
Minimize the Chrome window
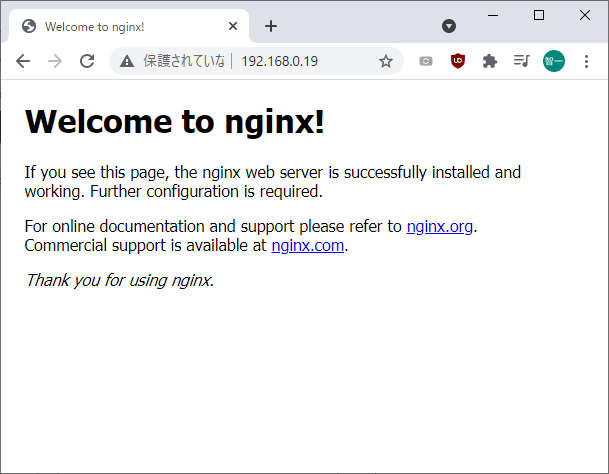[493, 15]
